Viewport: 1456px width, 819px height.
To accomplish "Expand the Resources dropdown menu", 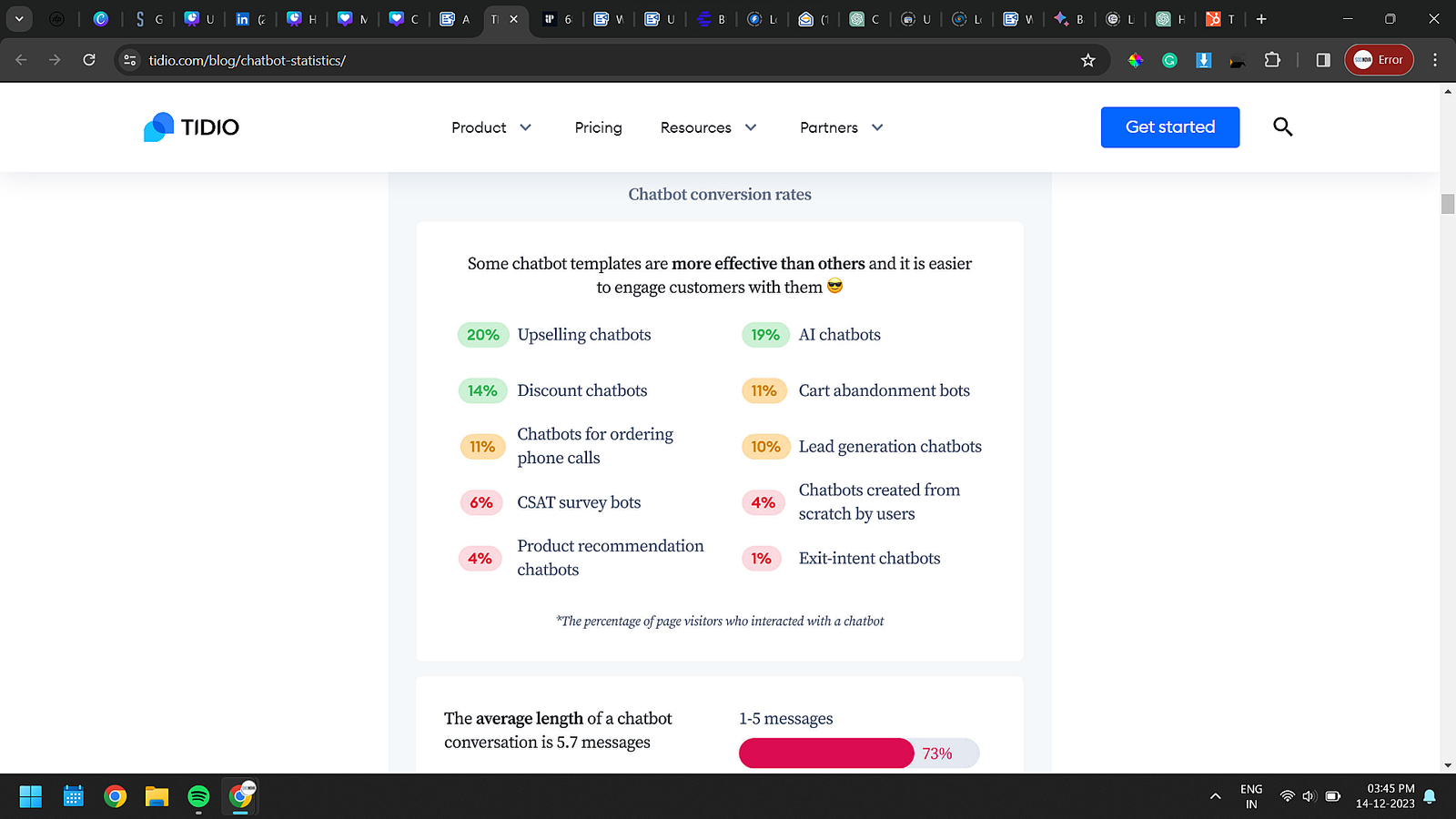I will point(708,127).
